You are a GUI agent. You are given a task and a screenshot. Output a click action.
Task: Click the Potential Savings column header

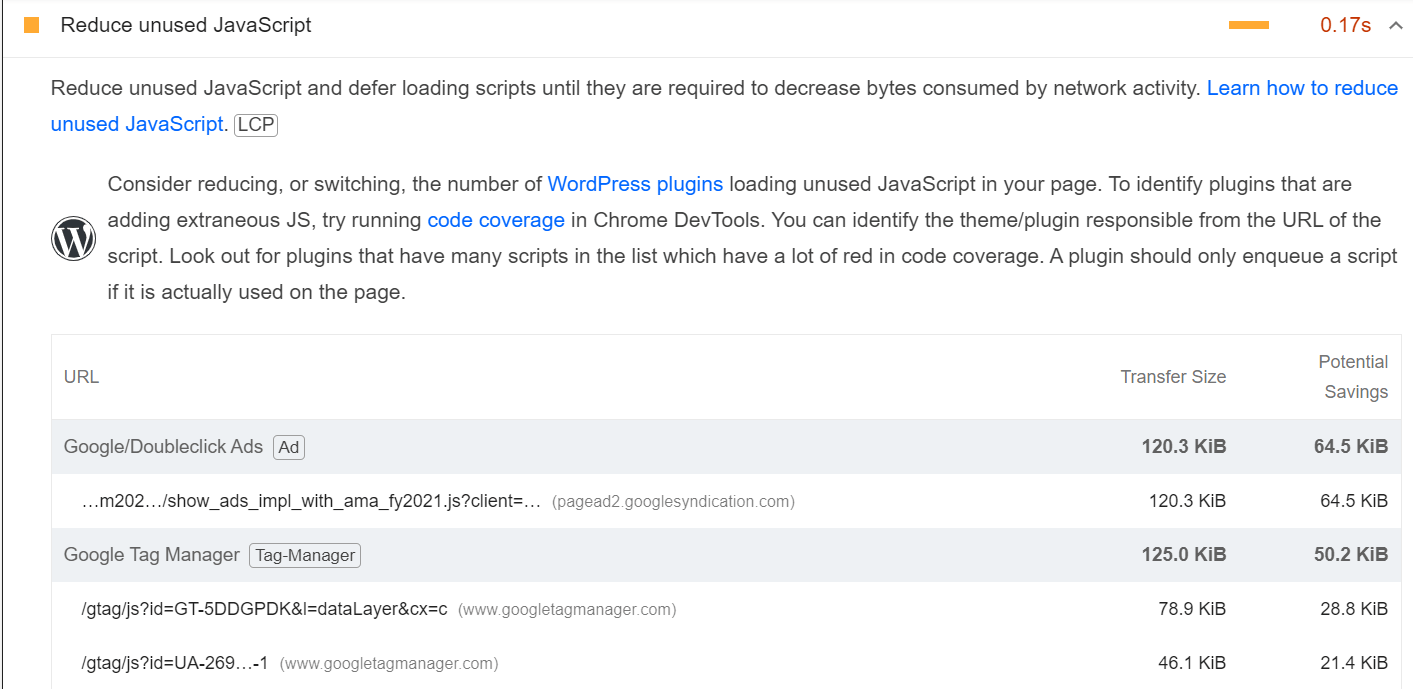(1354, 377)
